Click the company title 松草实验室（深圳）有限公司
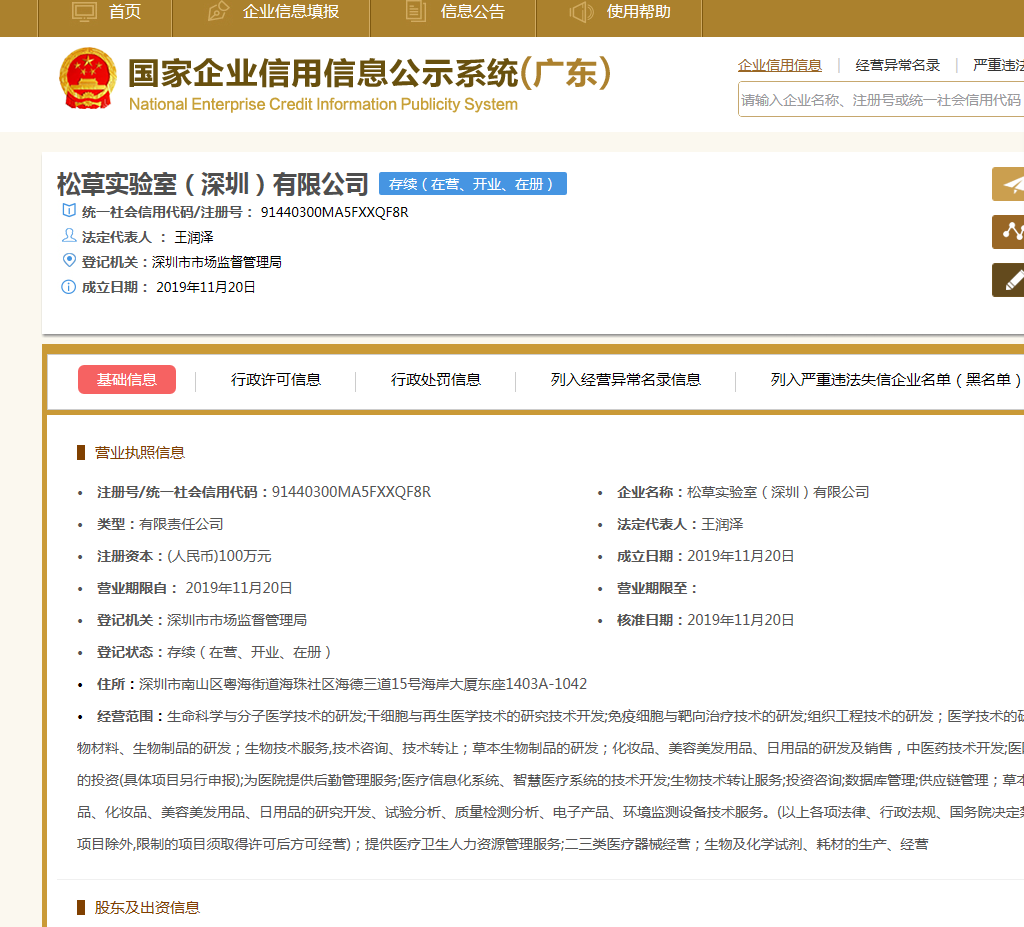This screenshot has width=1024, height=927. point(213,184)
